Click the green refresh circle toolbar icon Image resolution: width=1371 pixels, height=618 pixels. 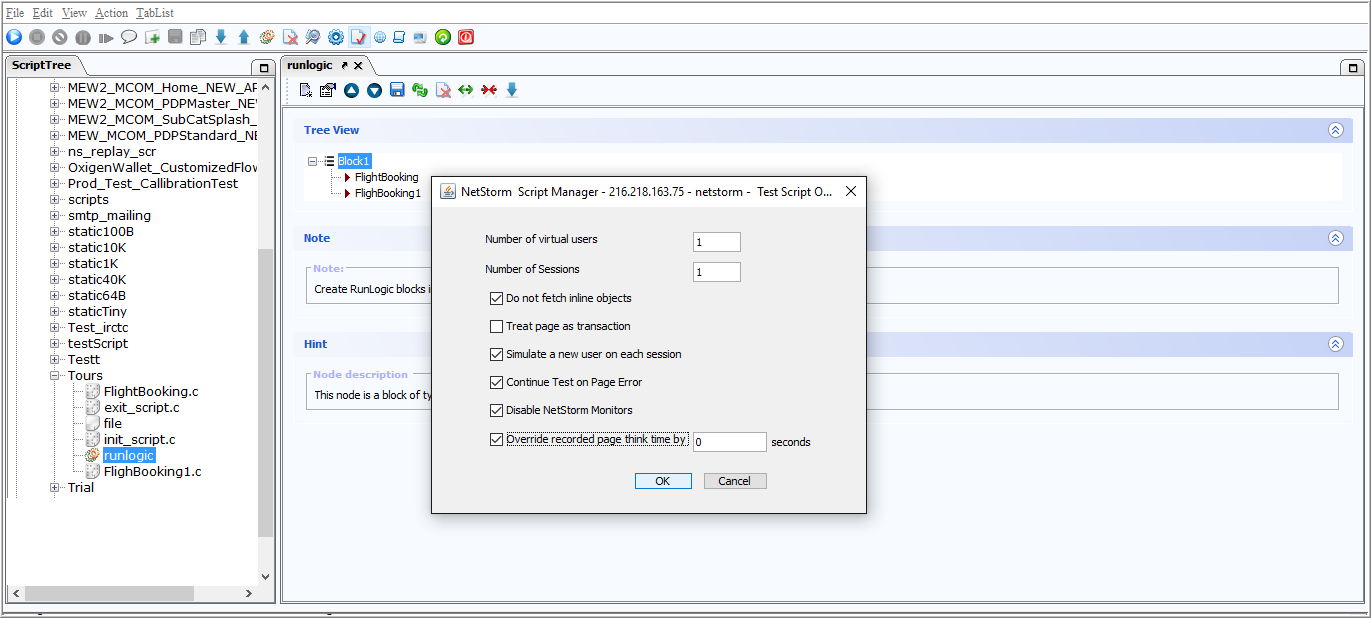pos(443,37)
